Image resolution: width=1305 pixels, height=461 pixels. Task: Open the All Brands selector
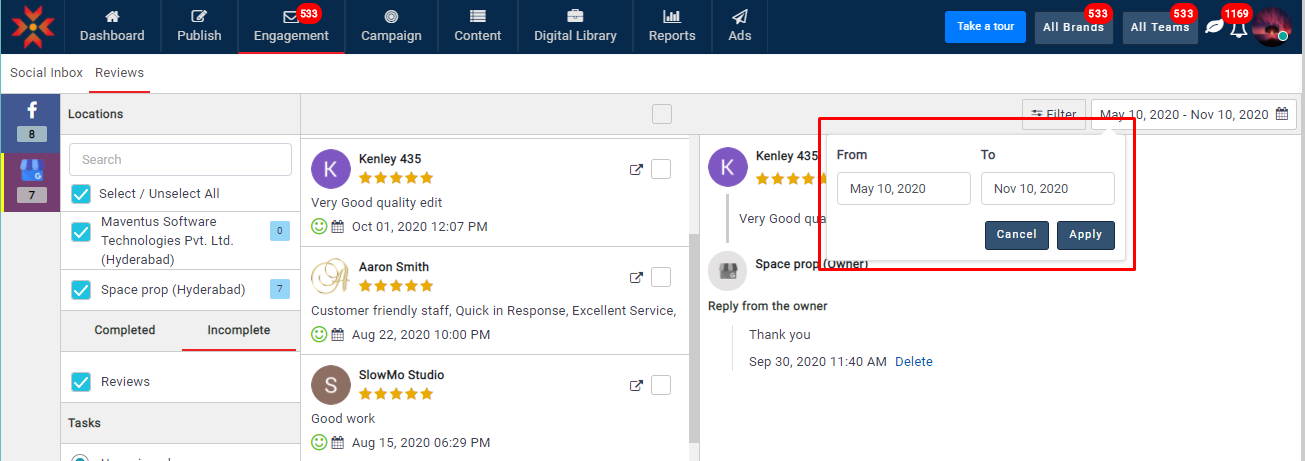(1073, 27)
